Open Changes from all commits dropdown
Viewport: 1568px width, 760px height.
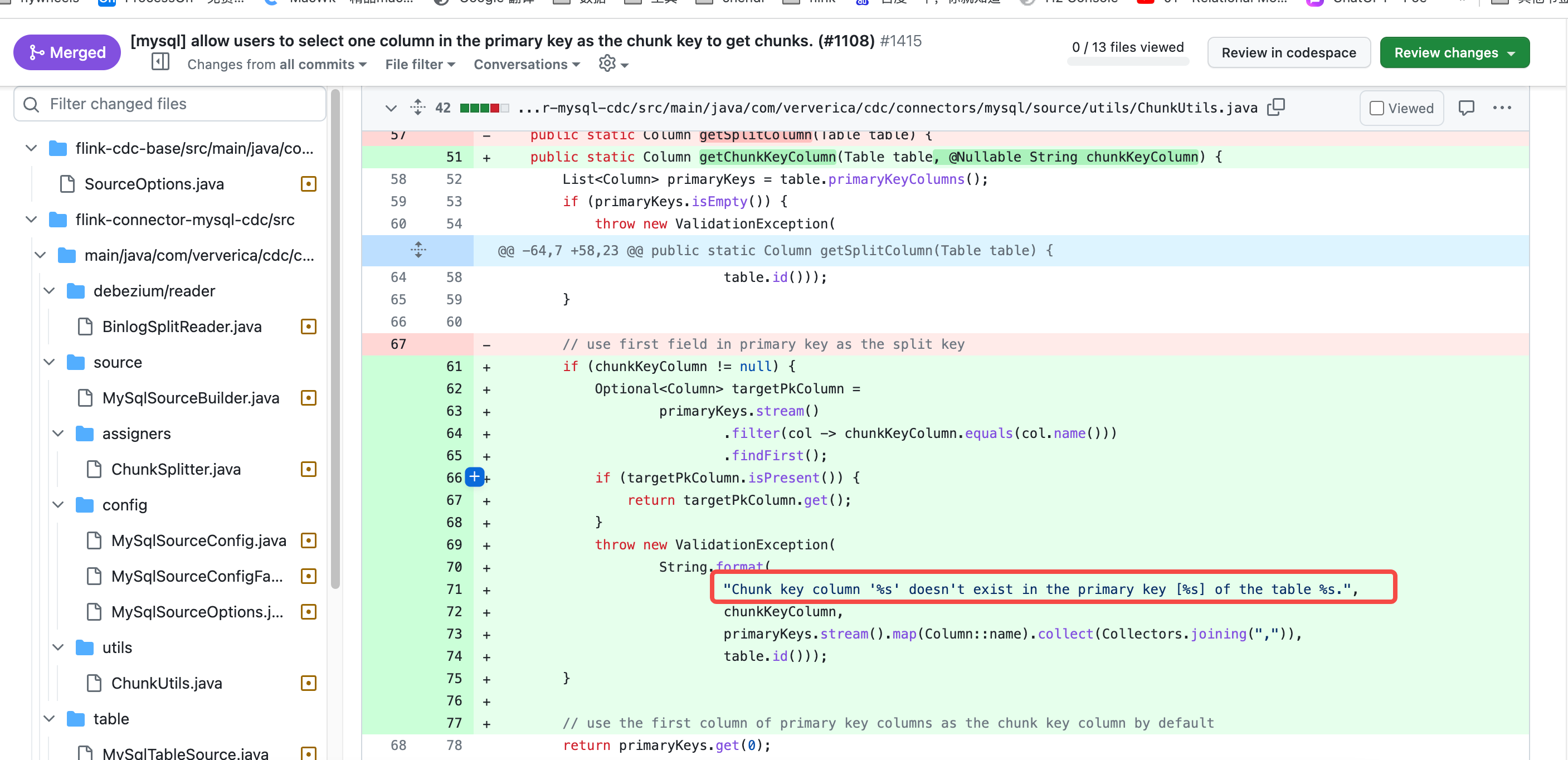pos(276,65)
